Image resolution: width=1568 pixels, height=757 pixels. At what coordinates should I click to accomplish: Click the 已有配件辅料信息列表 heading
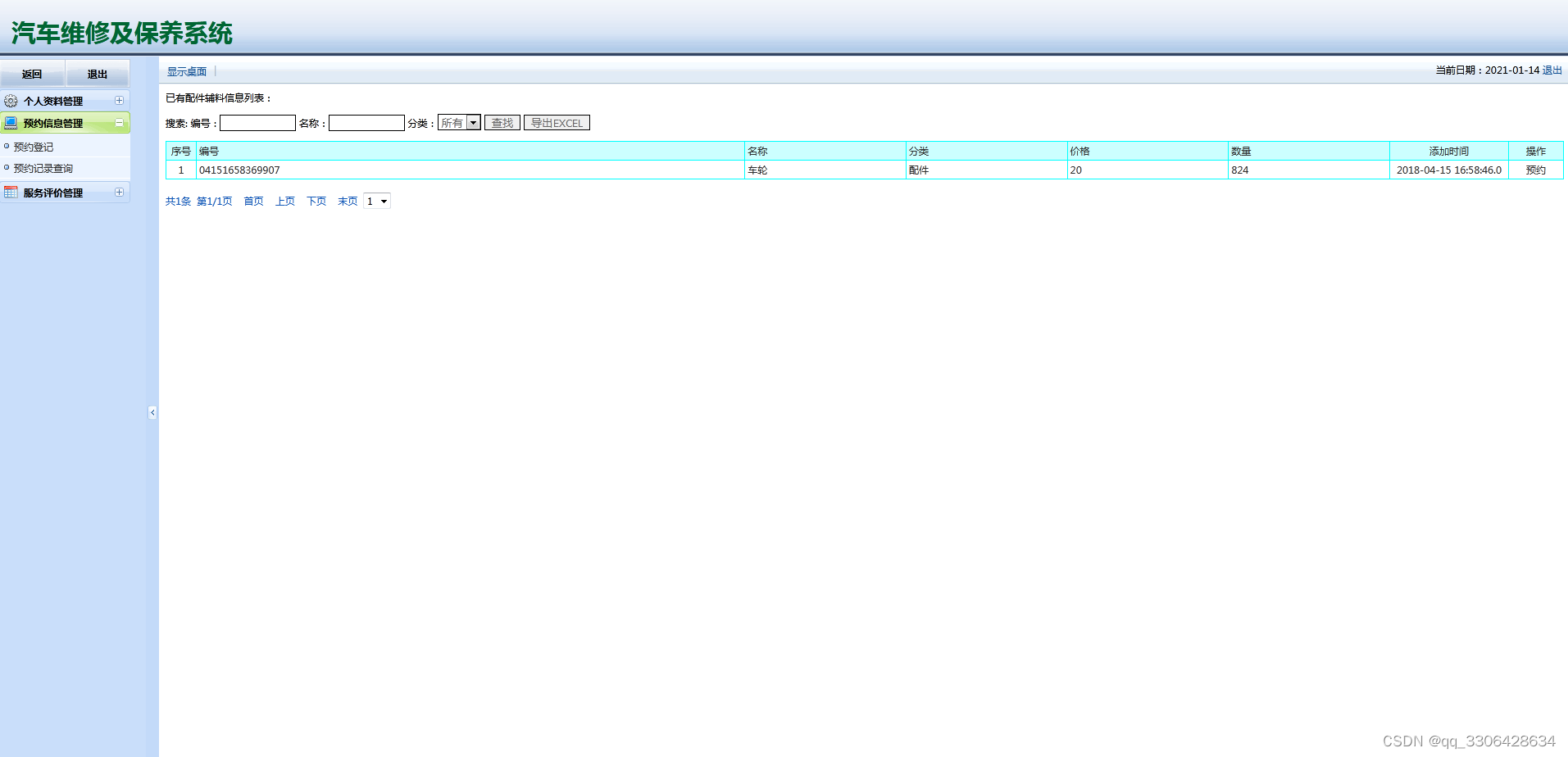(x=218, y=98)
